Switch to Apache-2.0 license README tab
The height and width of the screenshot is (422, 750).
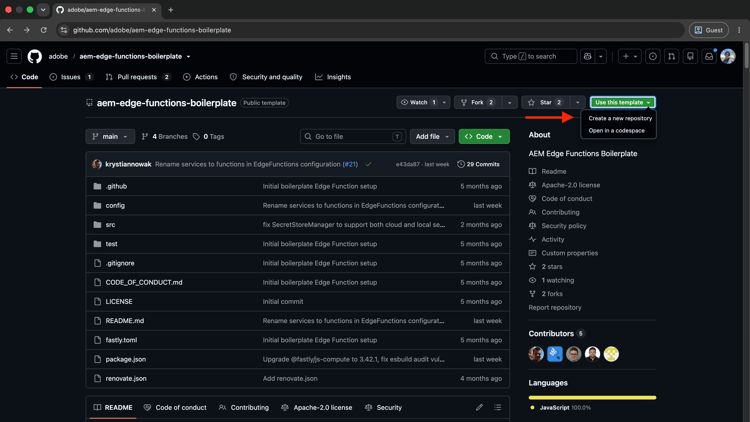(317, 408)
